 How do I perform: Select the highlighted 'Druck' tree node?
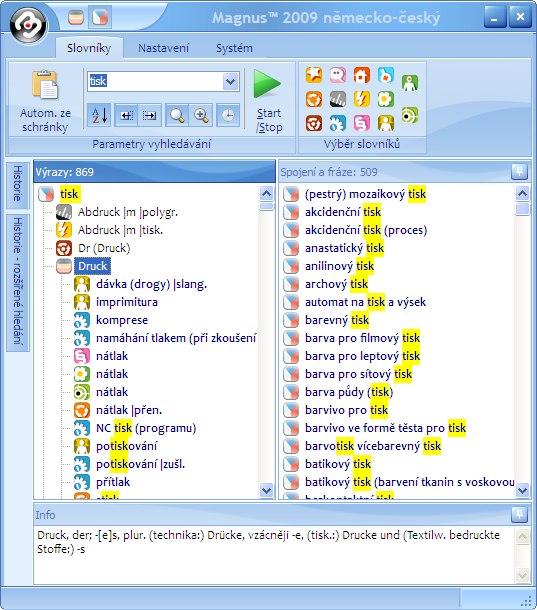93,266
